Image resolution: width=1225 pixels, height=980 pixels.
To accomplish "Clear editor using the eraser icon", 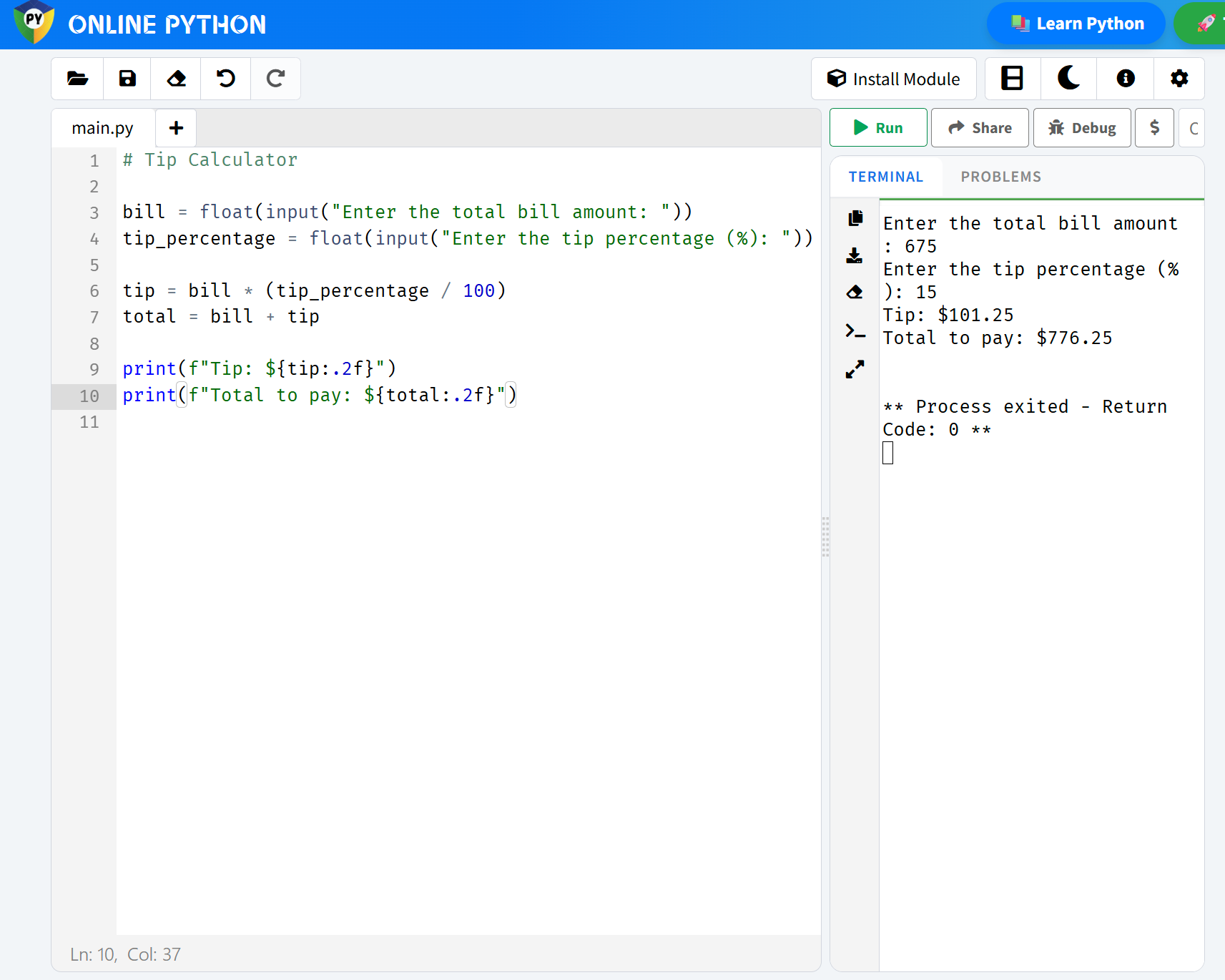I will (x=177, y=79).
